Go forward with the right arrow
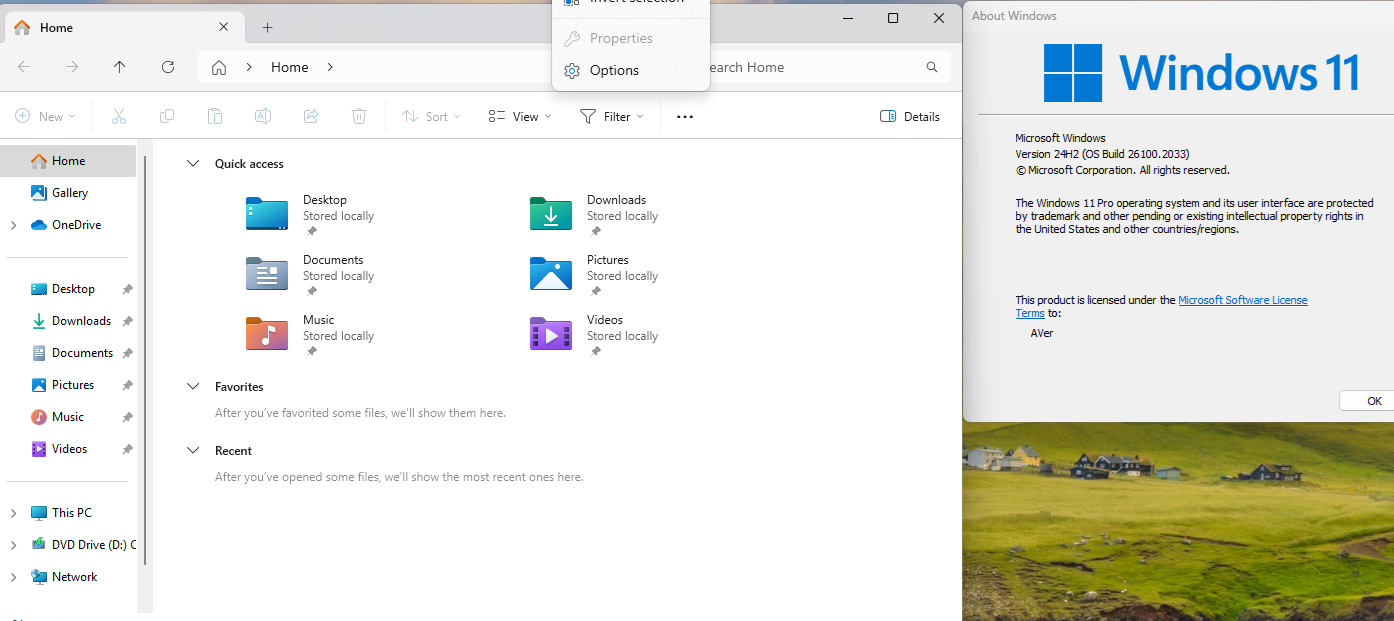The image size is (1394, 621). [x=72, y=67]
